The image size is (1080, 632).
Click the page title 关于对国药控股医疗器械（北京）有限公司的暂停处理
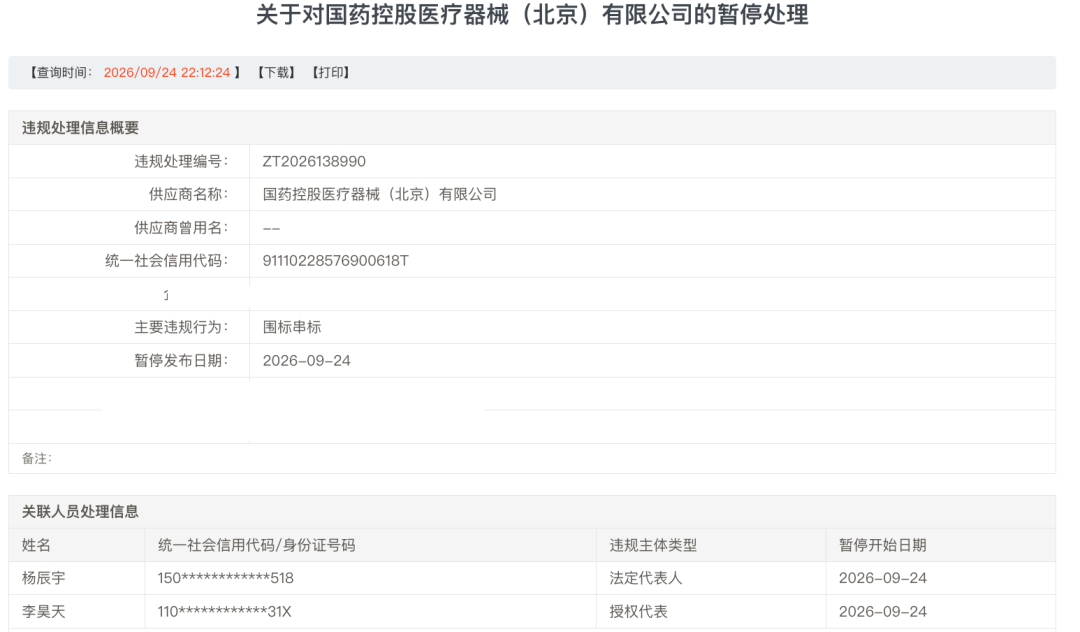pos(532,14)
